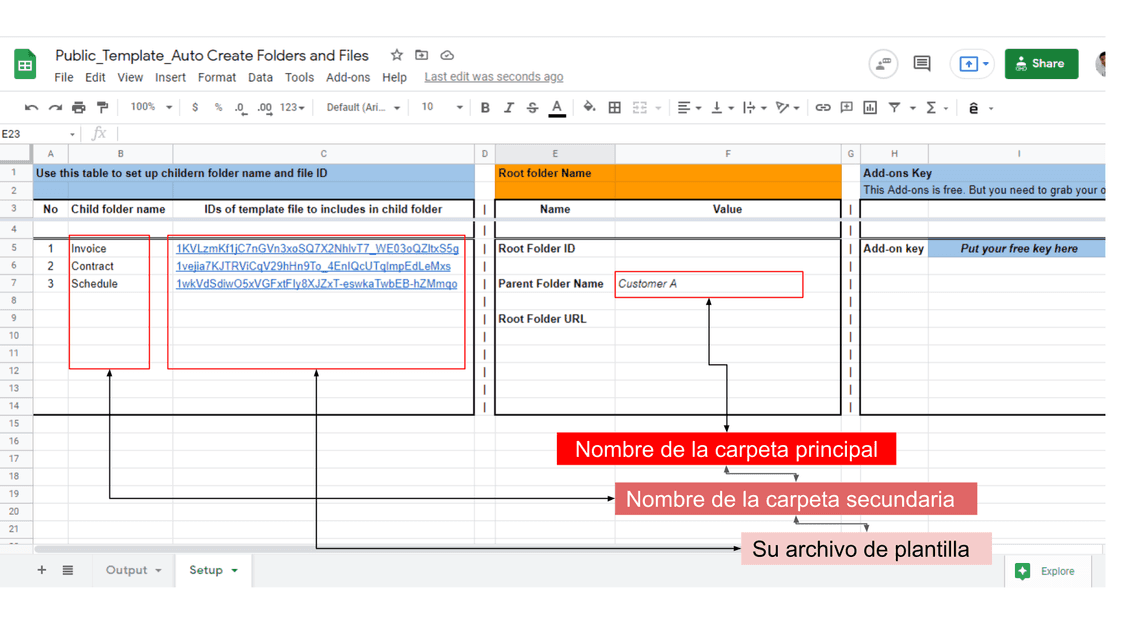The width and height of the screenshot is (1140, 622).
Task: Open the Invoice template file ID link
Action: tap(317, 249)
